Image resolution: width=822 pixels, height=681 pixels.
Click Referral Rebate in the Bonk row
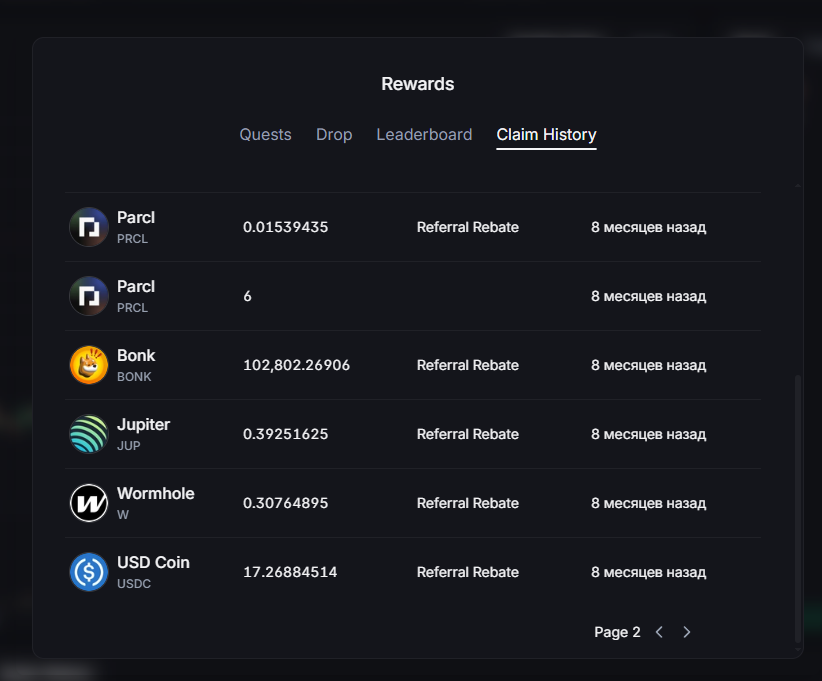pyautogui.click(x=468, y=365)
